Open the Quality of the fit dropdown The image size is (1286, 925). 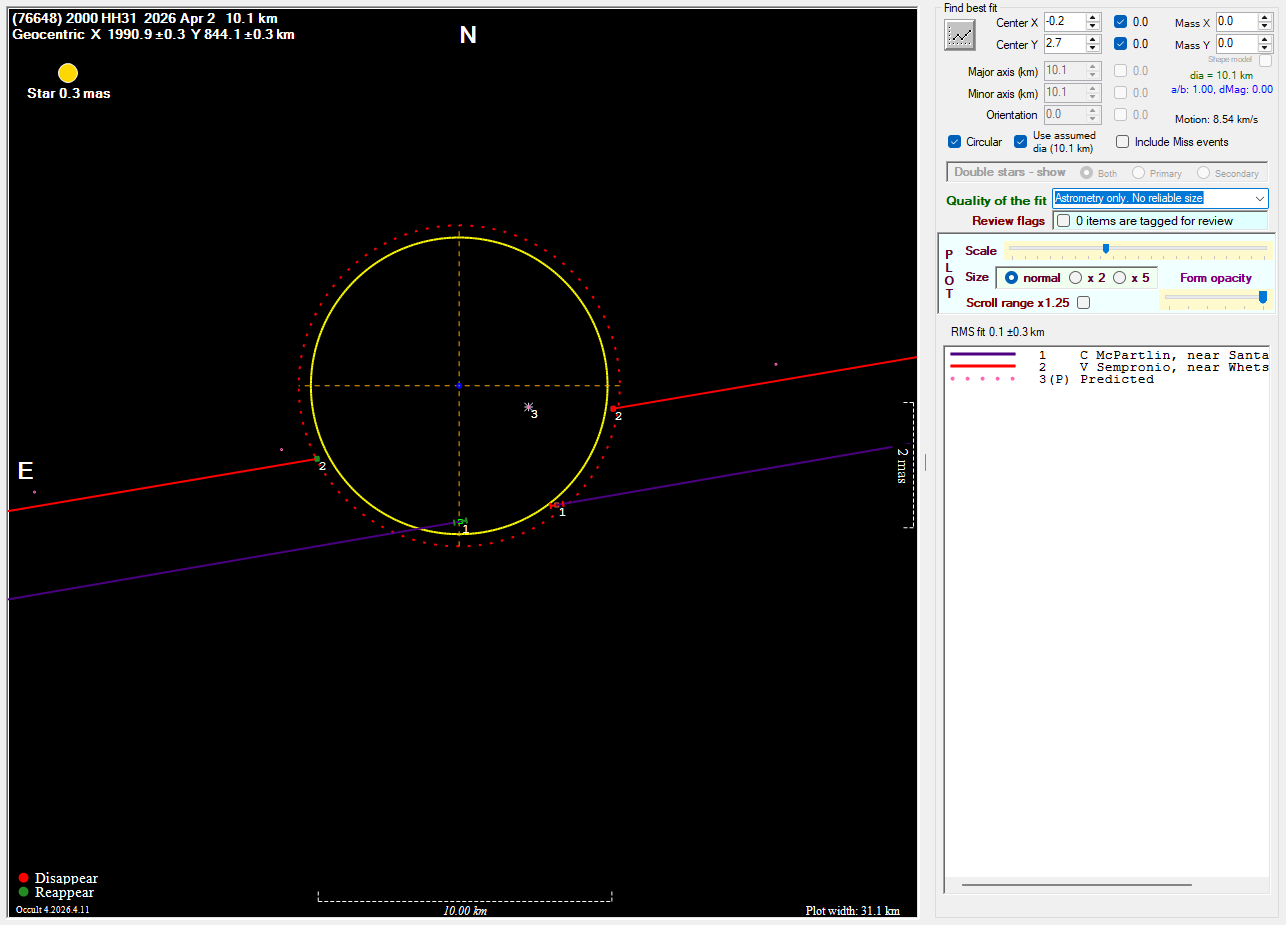[1259, 199]
